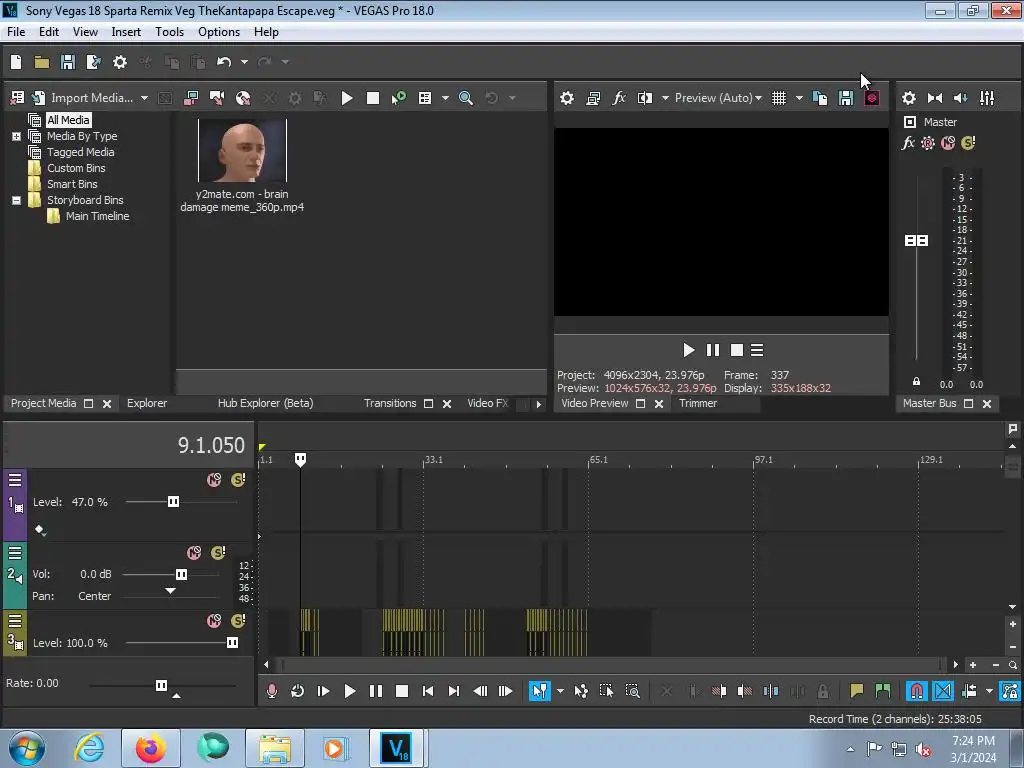Viewport: 1024px width, 768px height.
Task: Toggle Split Screen View in preview
Action: tap(645, 98)
